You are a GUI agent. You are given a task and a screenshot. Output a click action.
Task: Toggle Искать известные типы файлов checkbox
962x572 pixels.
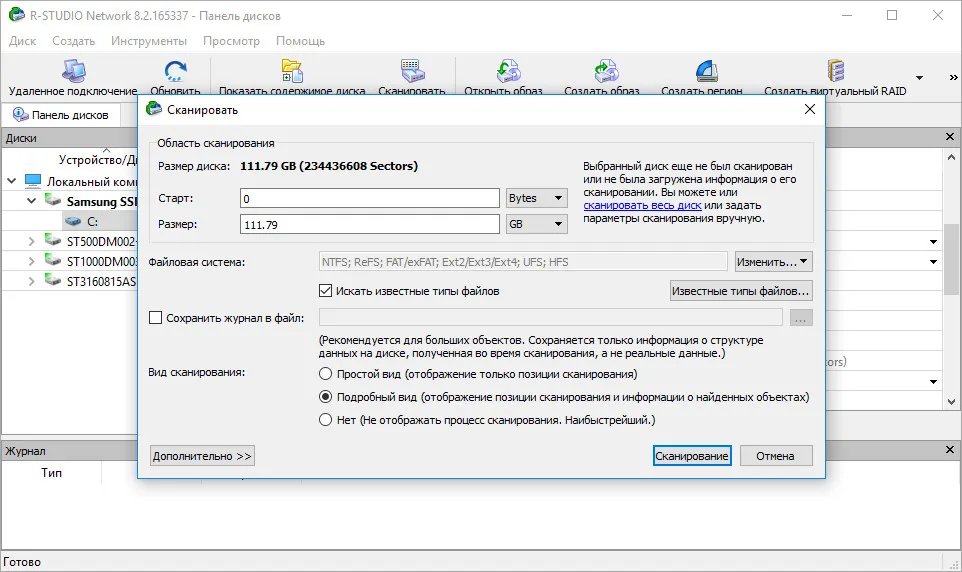click(x=326, y=291)
